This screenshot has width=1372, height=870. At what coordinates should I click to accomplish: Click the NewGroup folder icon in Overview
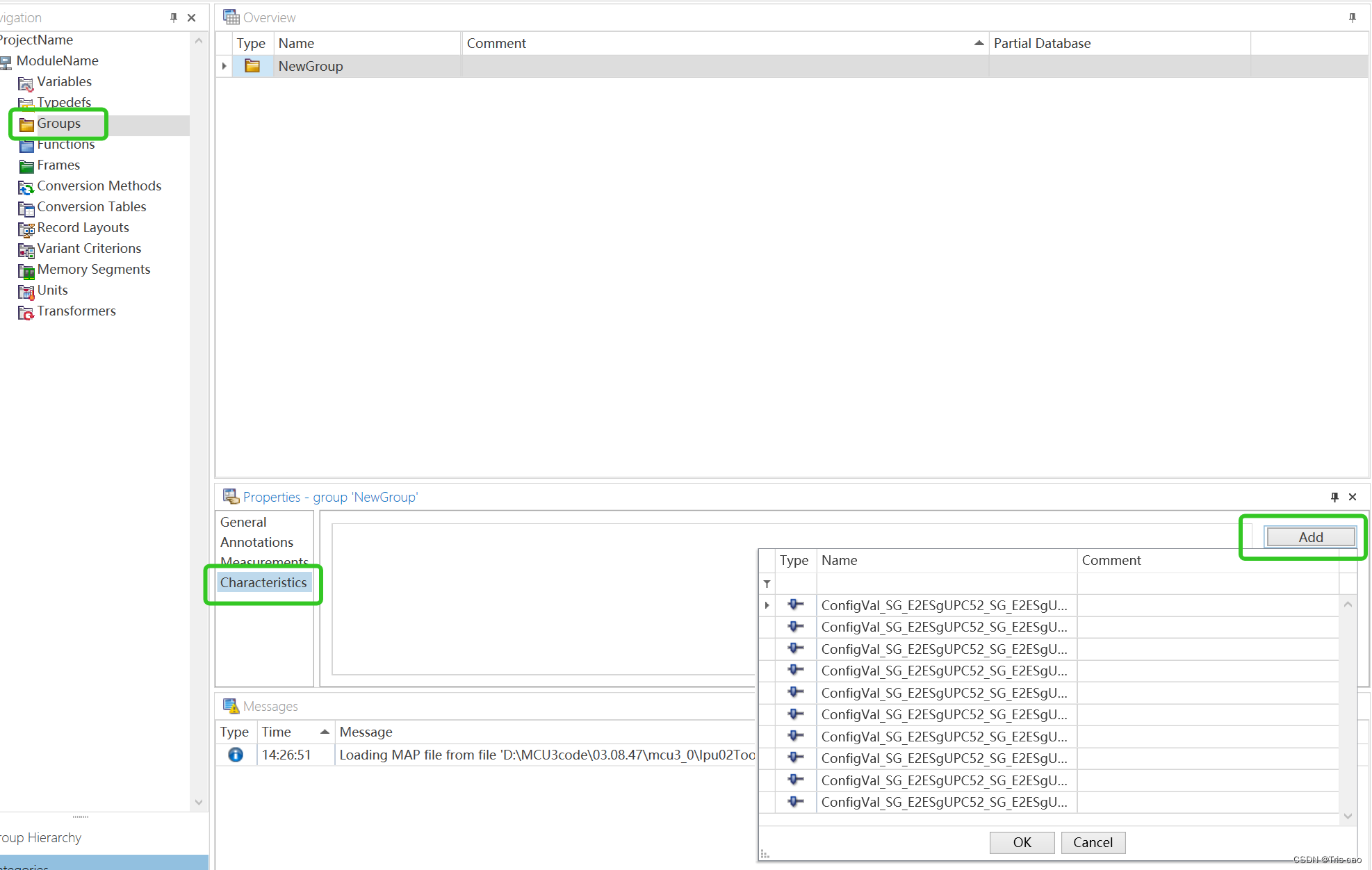coord(253,65)
